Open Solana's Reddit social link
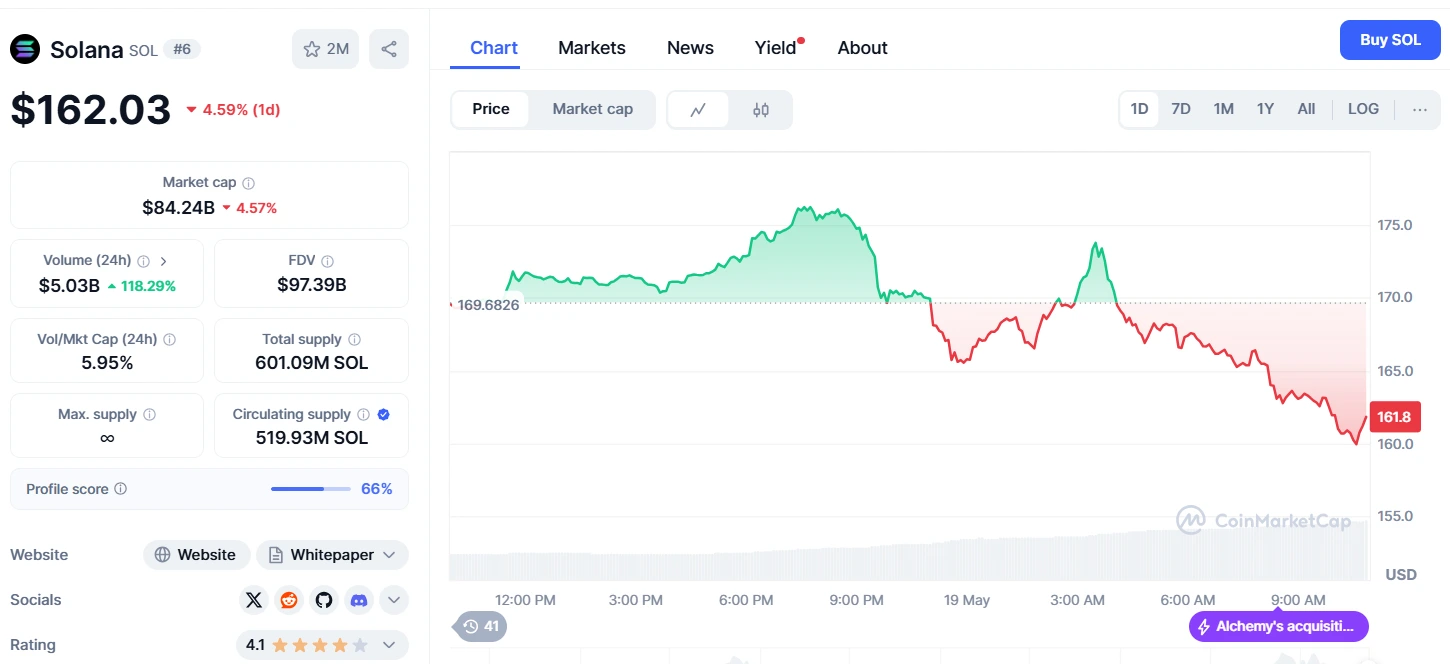The width and height of the screenshot is (1450, 664). (289, 600)
